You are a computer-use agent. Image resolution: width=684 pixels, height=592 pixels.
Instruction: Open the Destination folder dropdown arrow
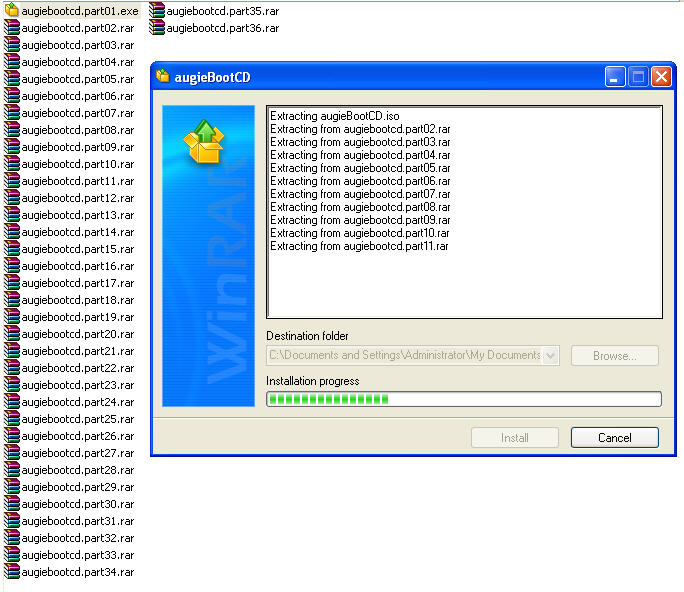(551, 355)
